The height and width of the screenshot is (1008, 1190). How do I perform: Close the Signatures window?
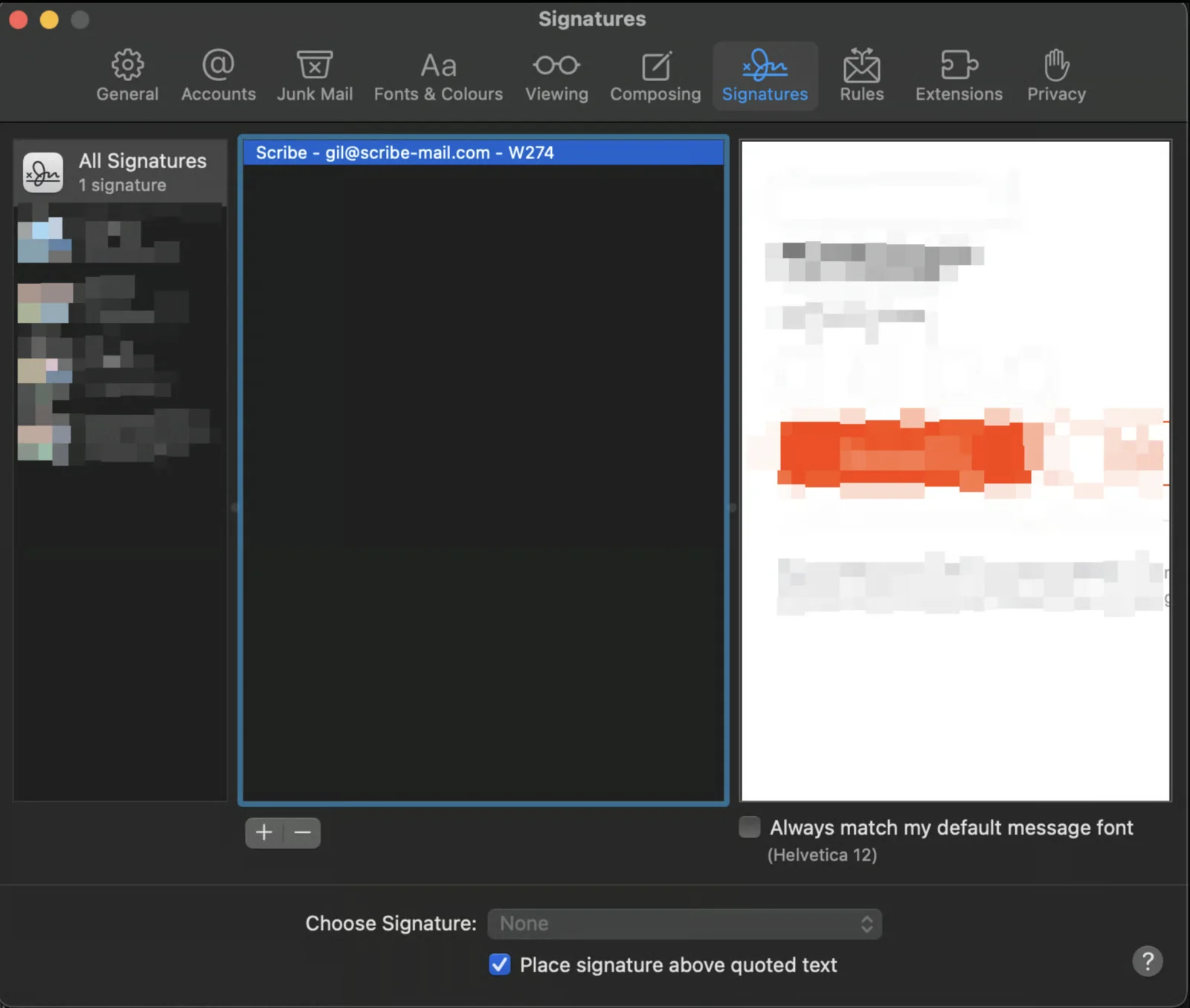[x=19, y=19]
